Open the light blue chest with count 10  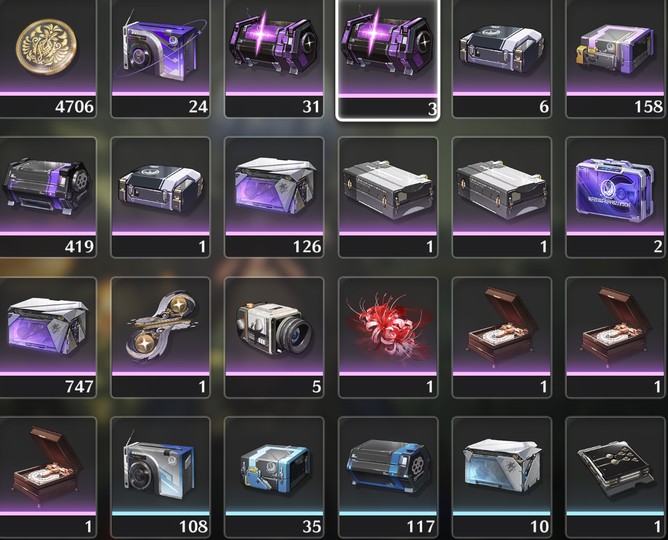pos(501,478)
